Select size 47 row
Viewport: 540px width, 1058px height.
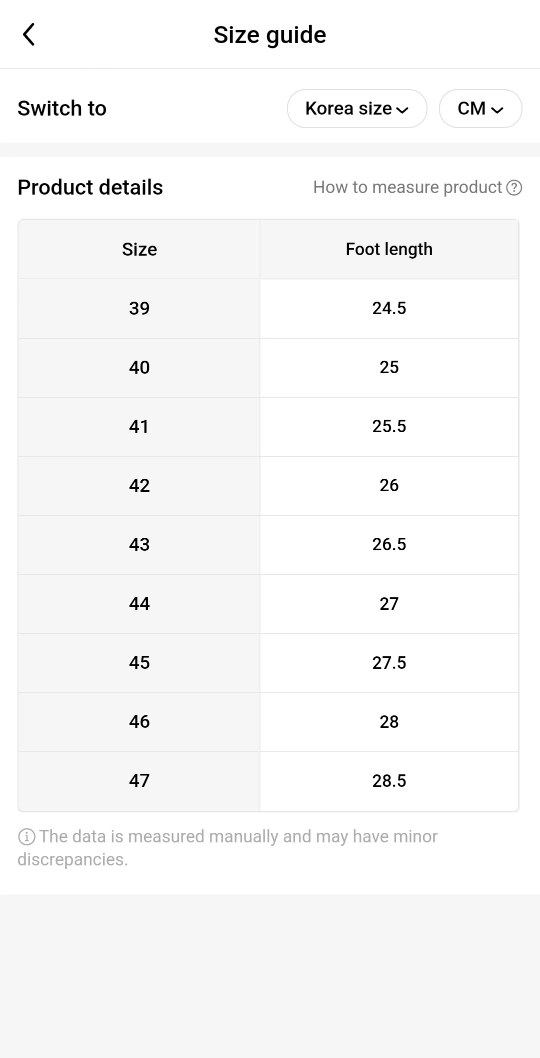coord(268,781)
